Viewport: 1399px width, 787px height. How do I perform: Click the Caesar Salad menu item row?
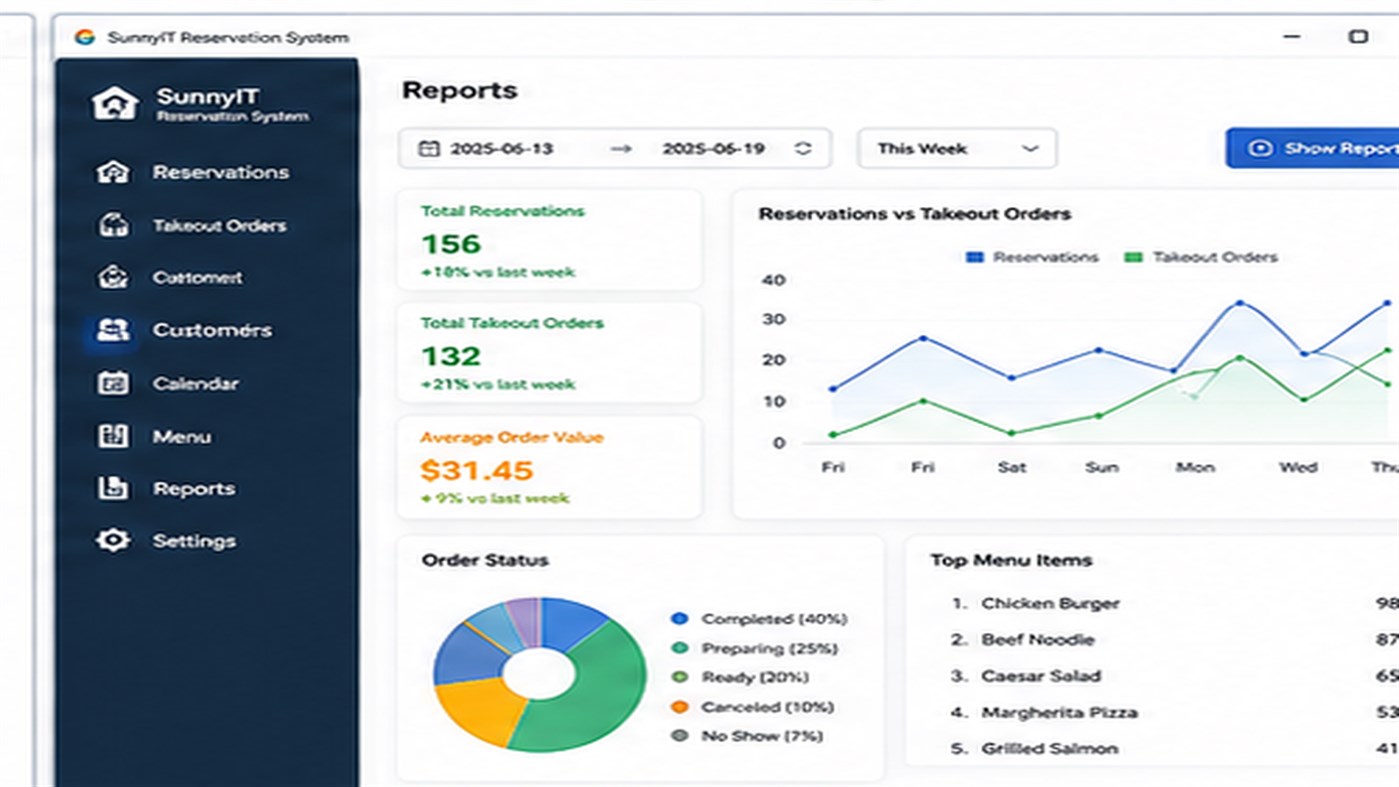click(1175, 676)
